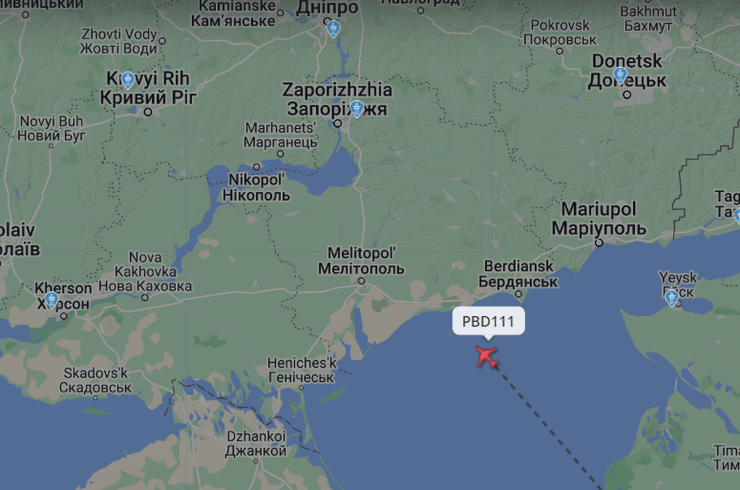Select the red PBD111 aircraft icon
Screen dimensions: 740x490
coord(487,357)
